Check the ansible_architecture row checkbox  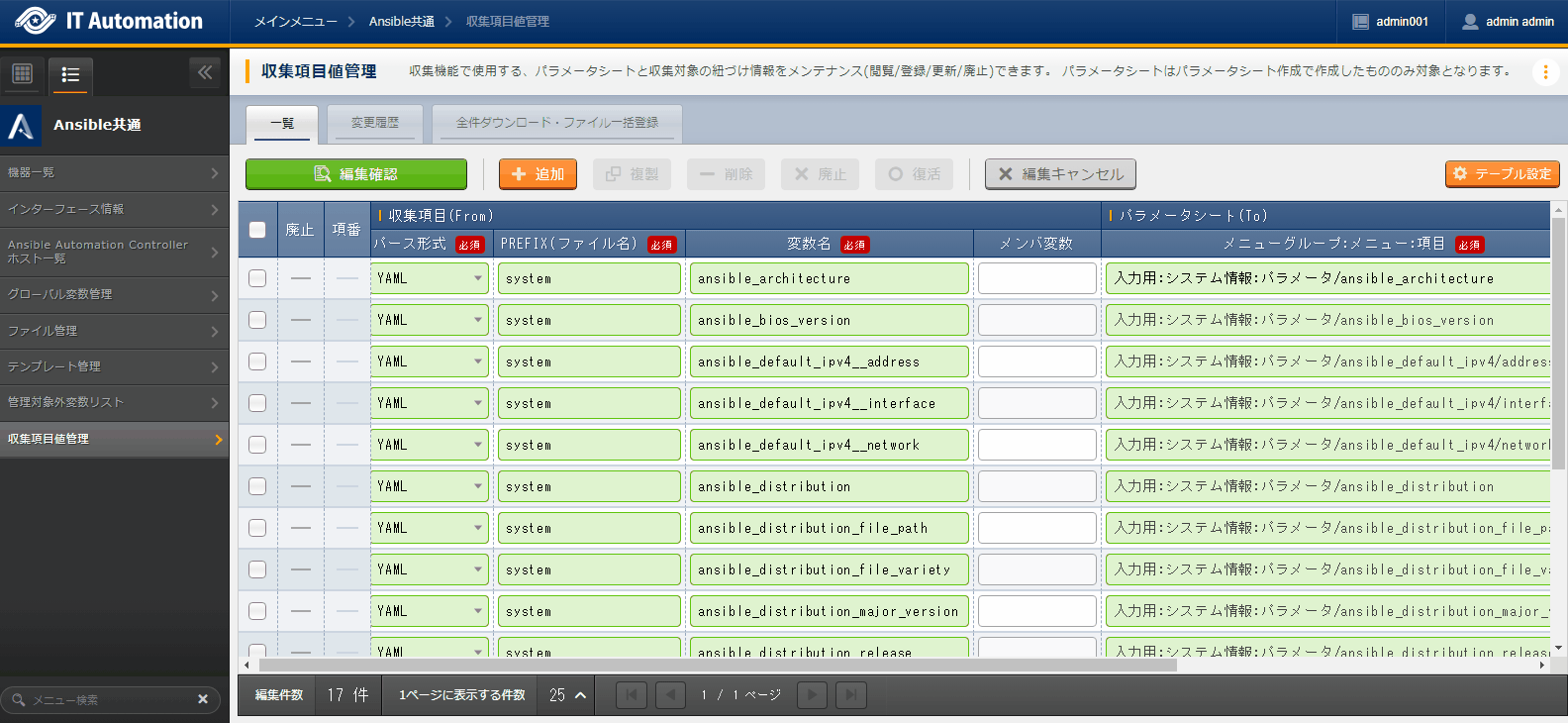coord(257,278)
